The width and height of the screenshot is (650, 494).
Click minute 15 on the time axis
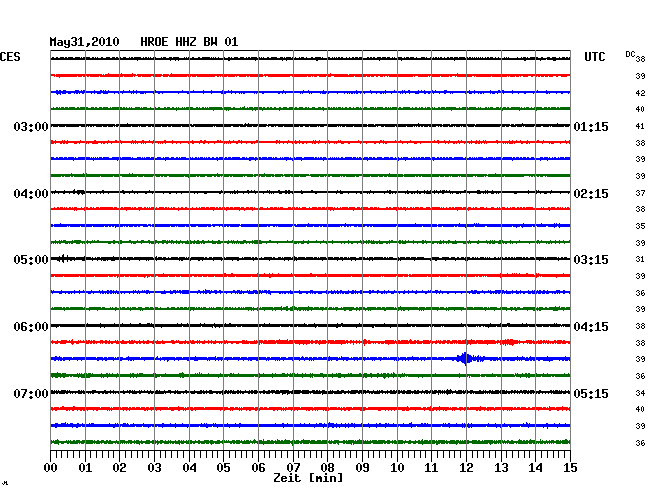coord(570,468)
